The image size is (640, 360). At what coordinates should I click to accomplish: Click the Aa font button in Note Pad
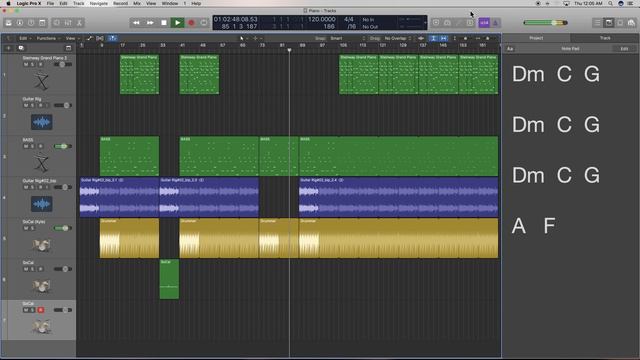pos(510,49)
